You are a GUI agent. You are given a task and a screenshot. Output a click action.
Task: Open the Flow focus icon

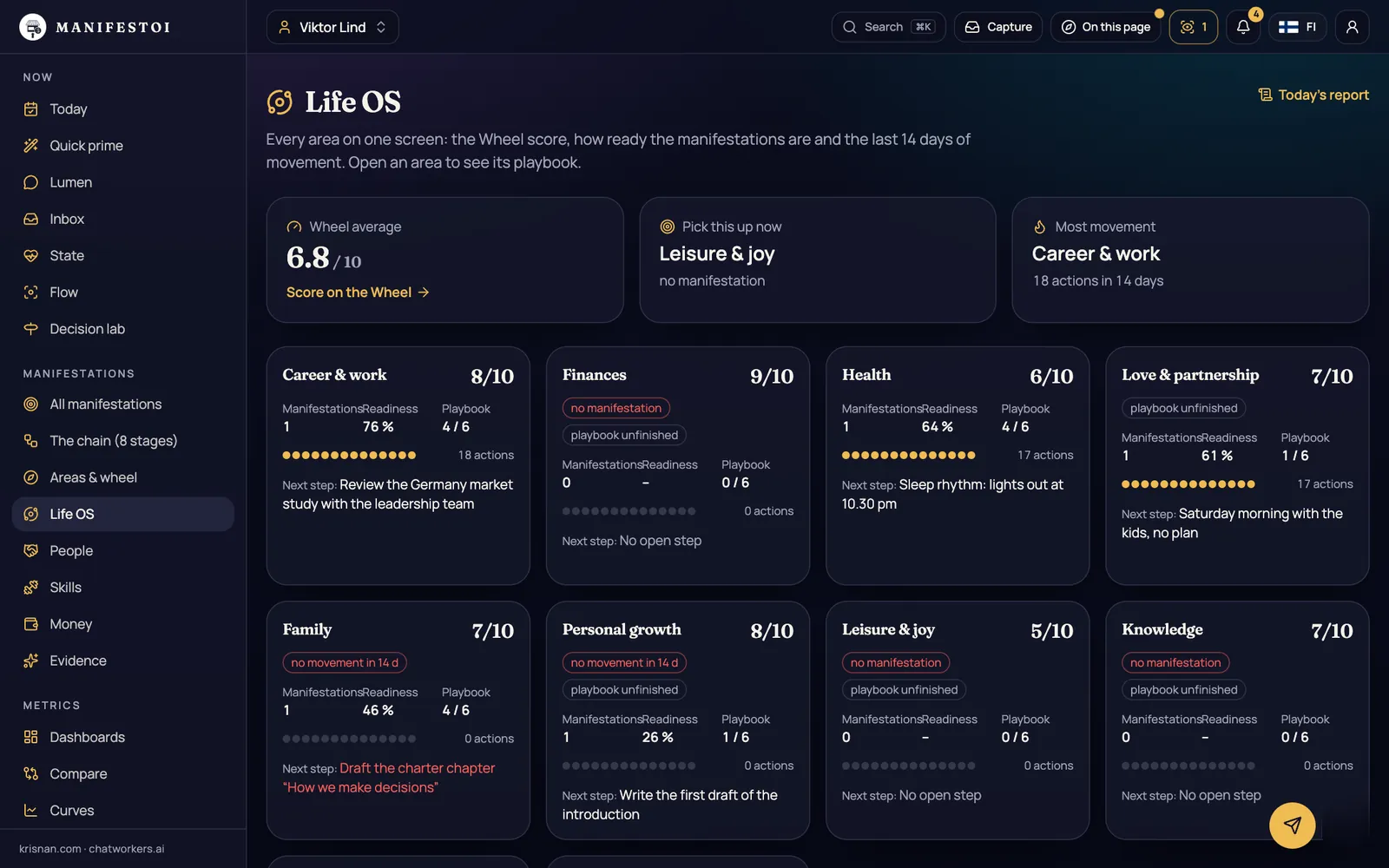tap(31, 293)
